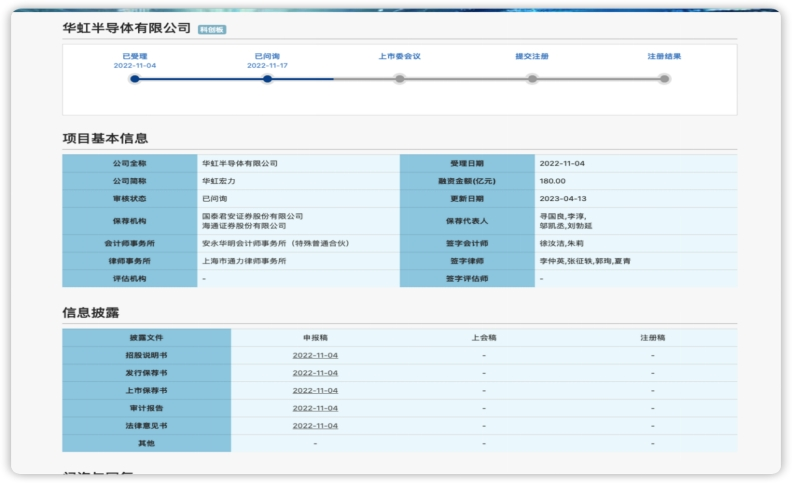Click the 上市委会议 timeline dot
Viewport: 792px width, 483px height.
tap(400, 79)
